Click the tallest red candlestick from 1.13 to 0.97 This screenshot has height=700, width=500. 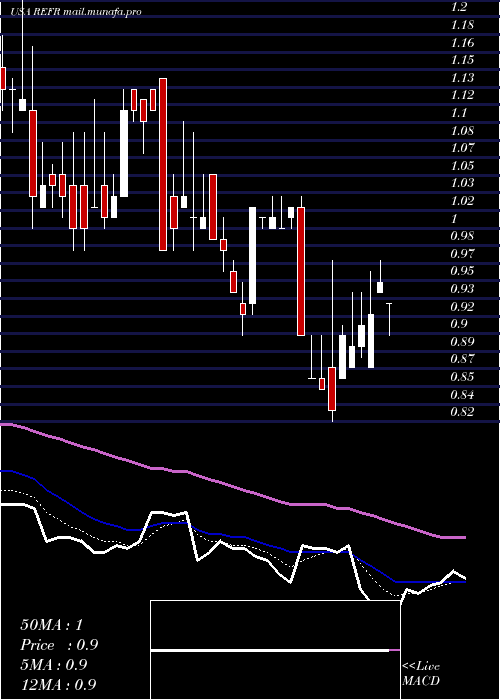tap(163, 164)
